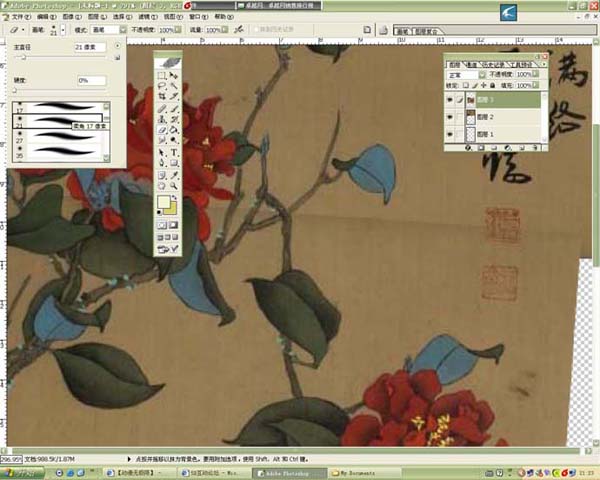Delete layer with trash icon
The height and width of the screenshot is (480, 600).
point(535,148)
